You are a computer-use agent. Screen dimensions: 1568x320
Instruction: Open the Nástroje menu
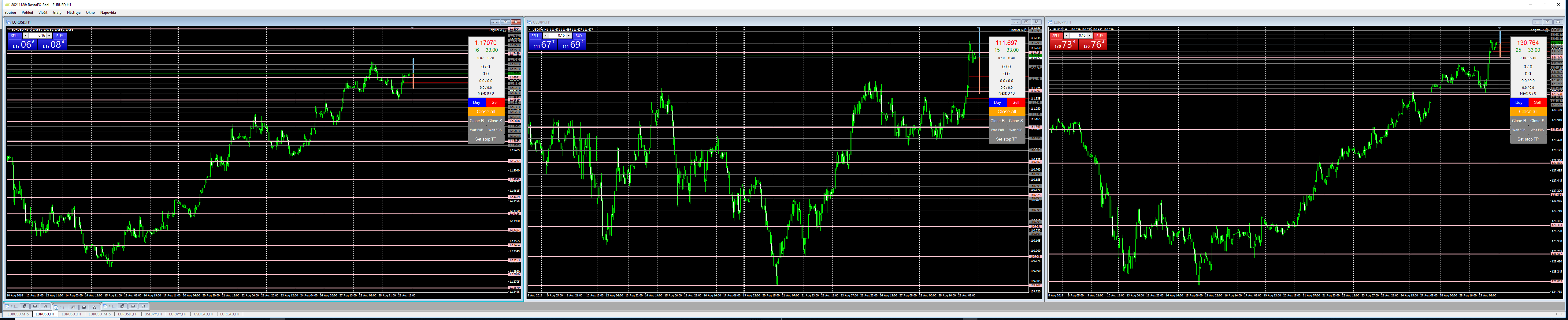(x=74, y=12)
